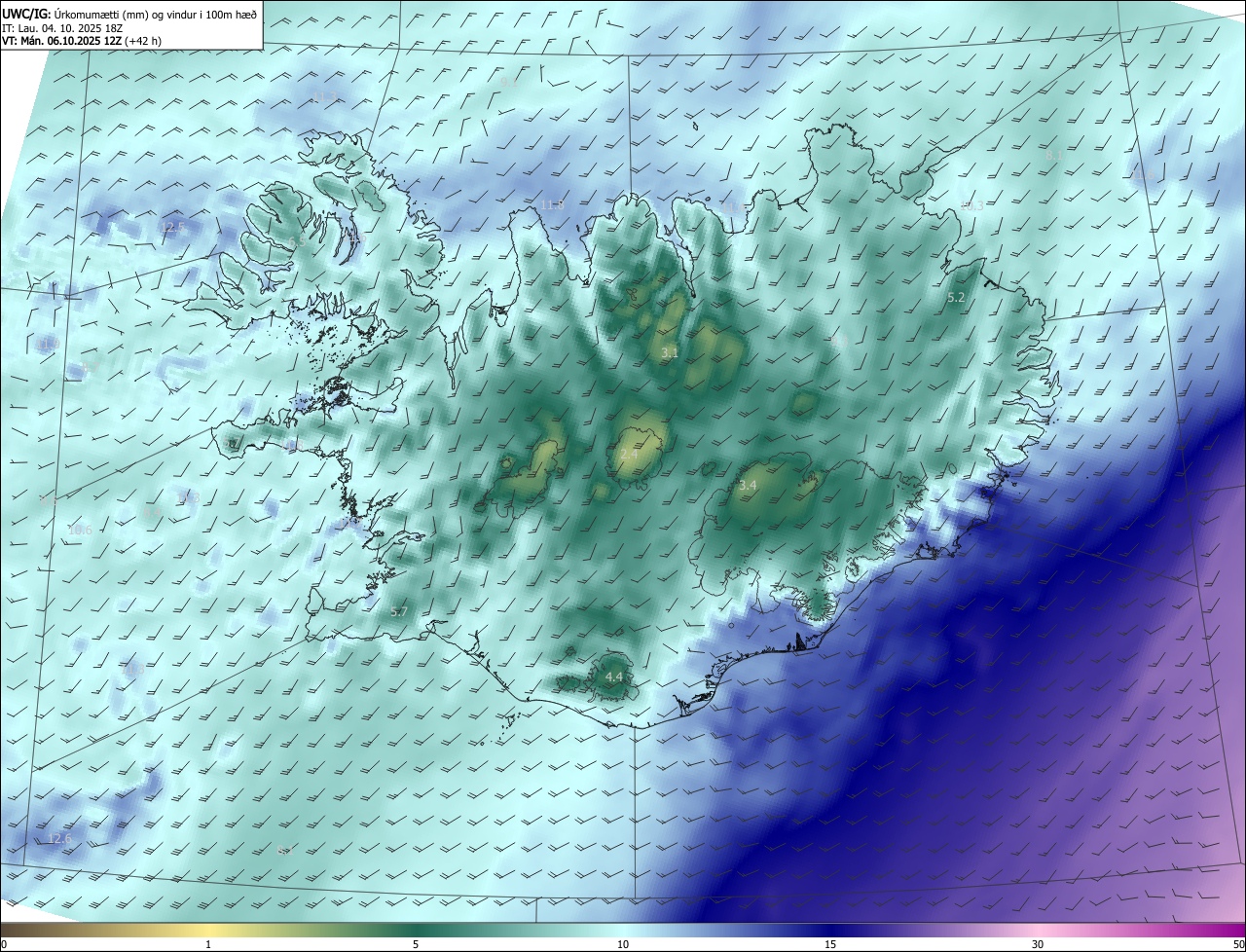Click the 12.6 value label on the map

click(x=60, y=838)
